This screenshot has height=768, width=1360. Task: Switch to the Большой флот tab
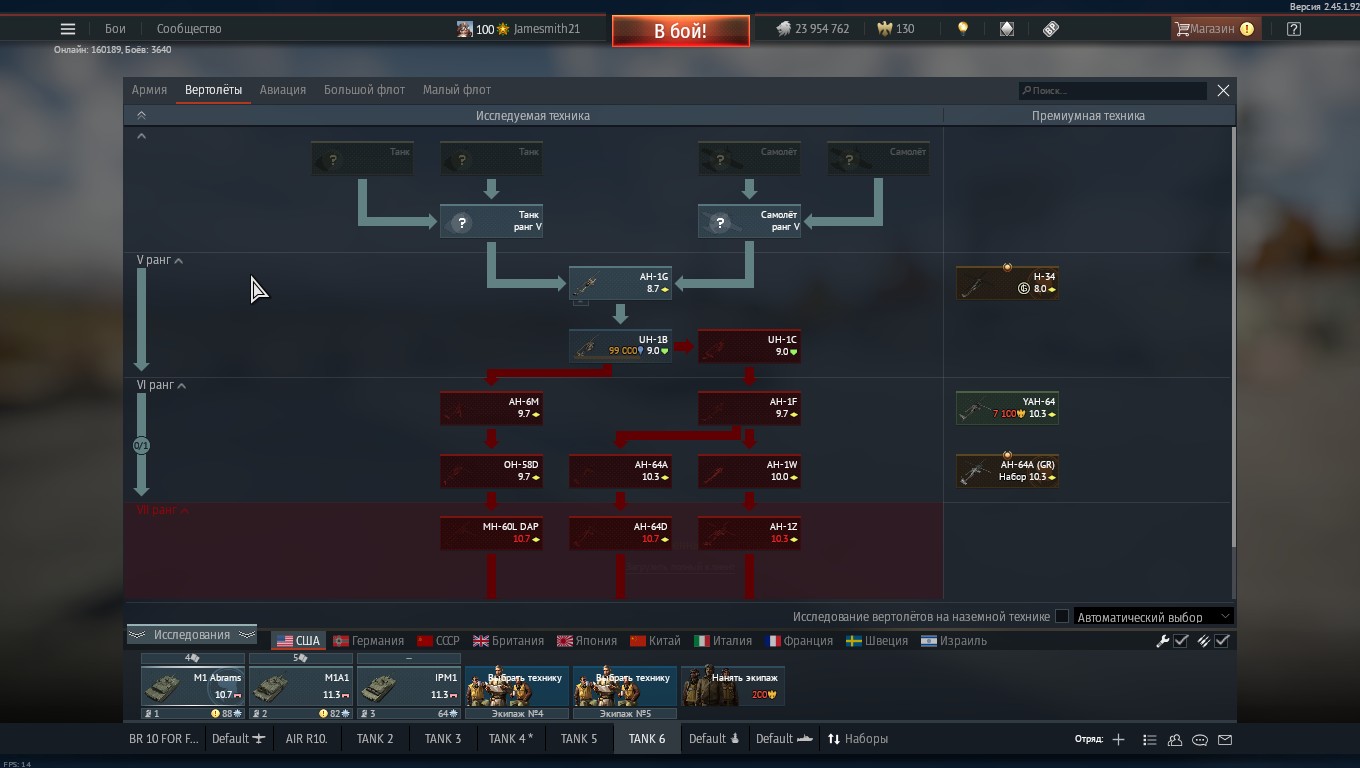364,90
